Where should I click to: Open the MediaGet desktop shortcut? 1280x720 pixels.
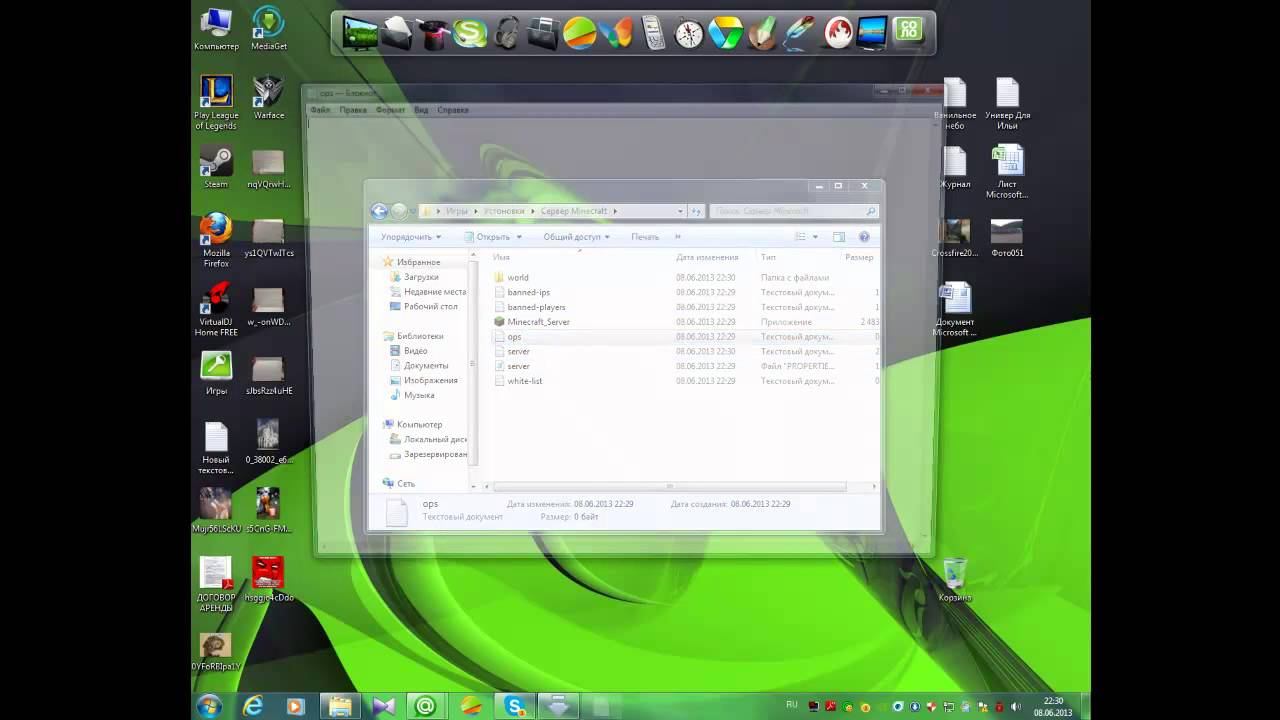pos(269,29)
